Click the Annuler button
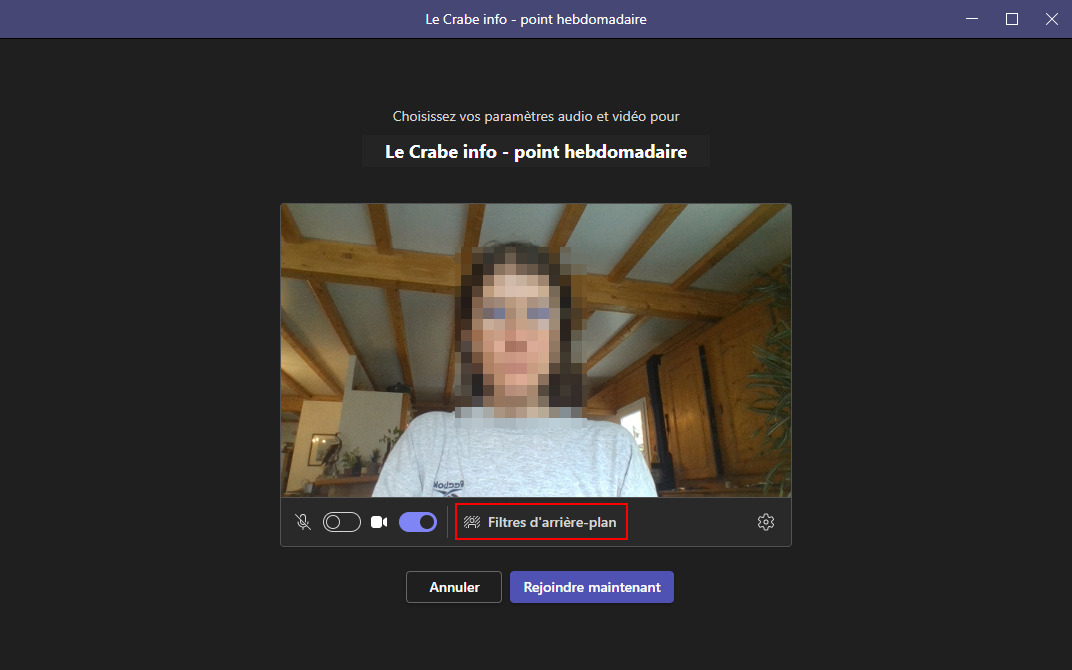This screenshot has width=1072, height=670. click(454, 587)
